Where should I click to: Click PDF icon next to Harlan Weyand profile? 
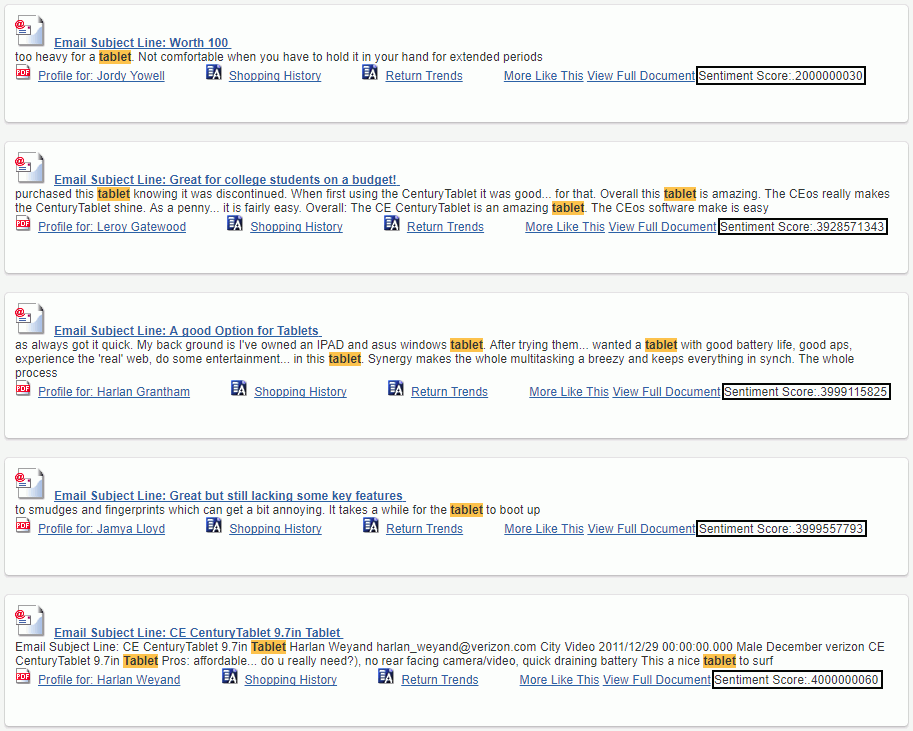pyautogui.click(x=23, y=677)
